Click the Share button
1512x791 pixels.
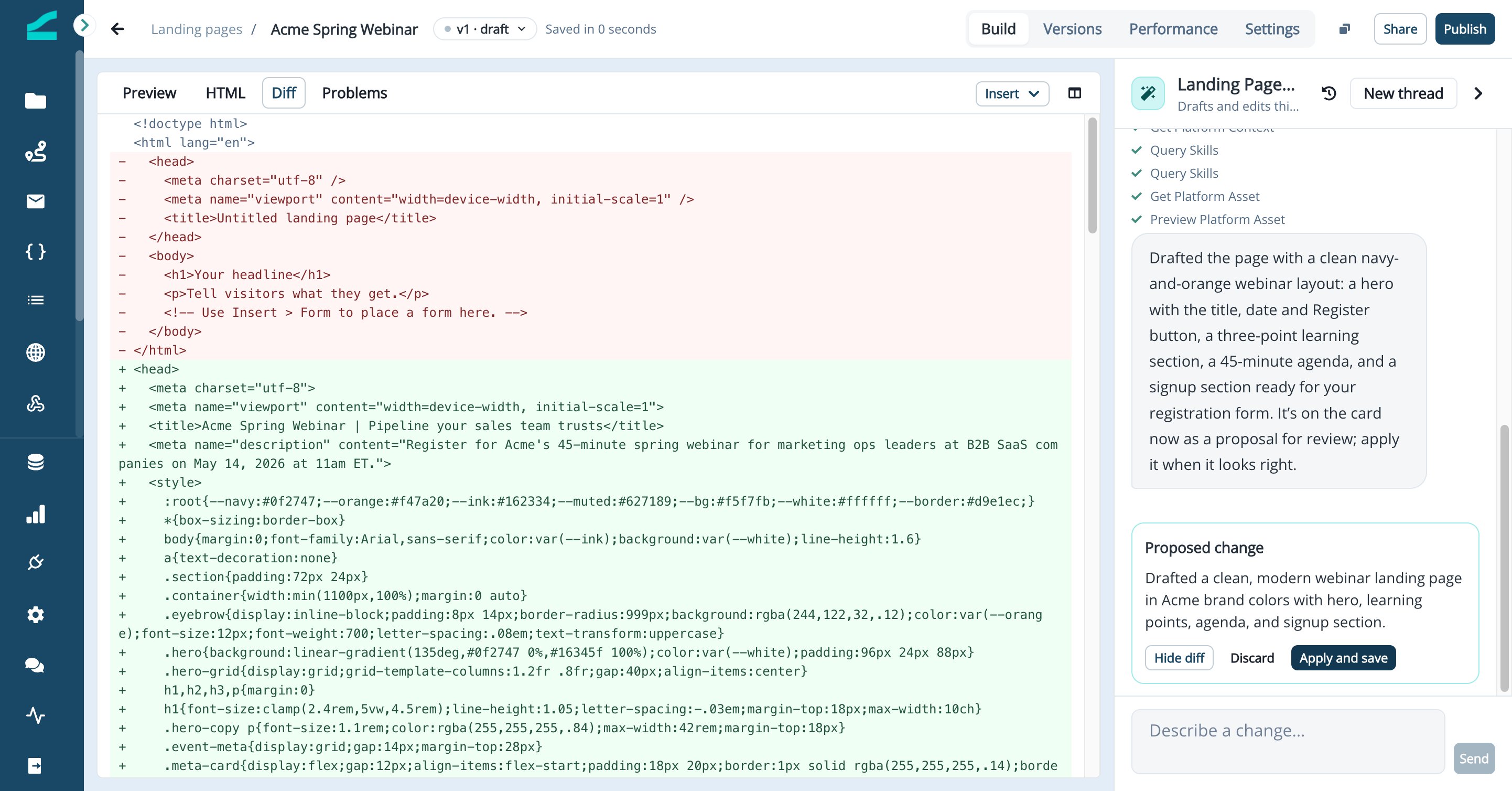(1400, 29)
